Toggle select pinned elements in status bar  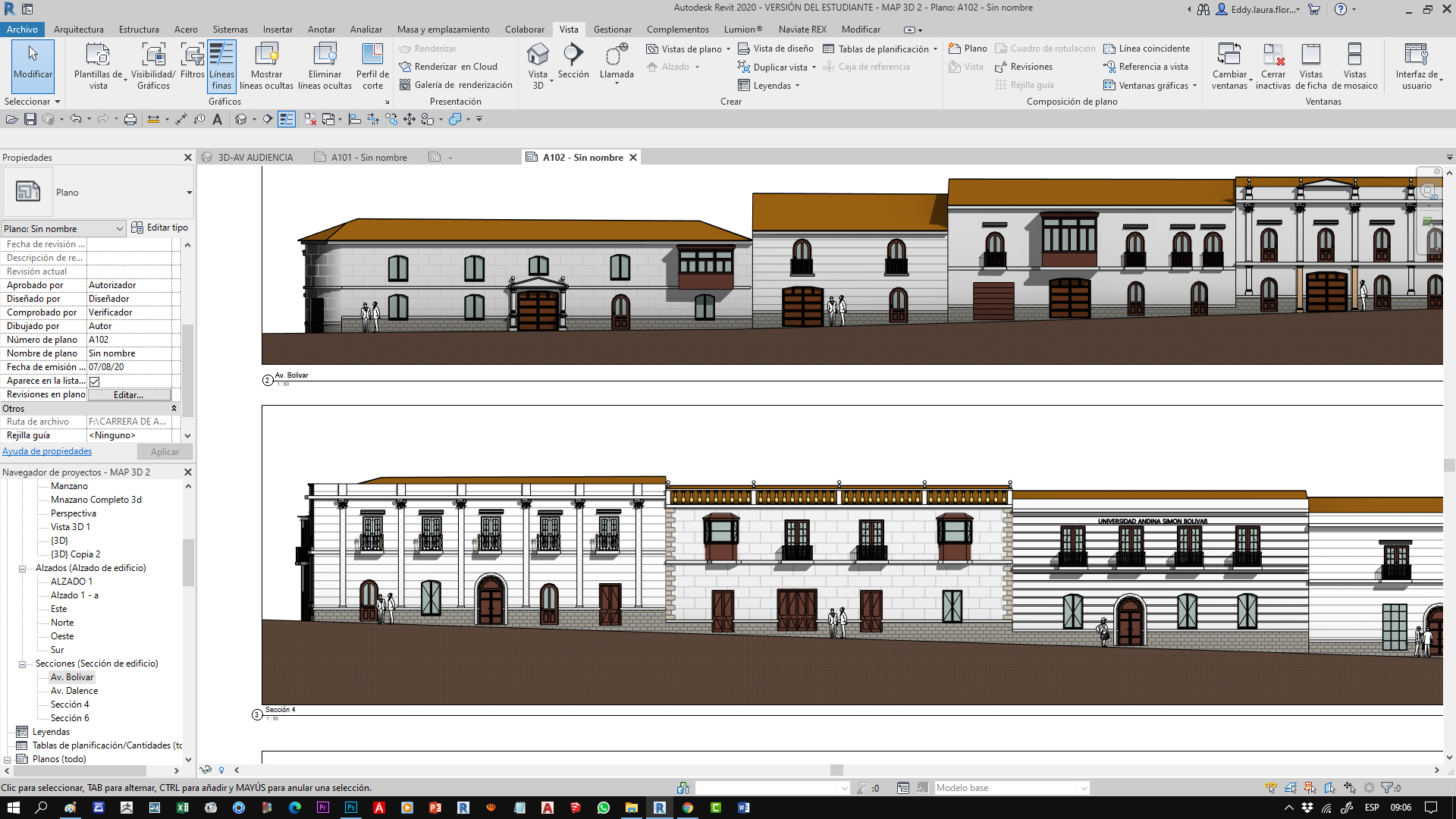pyautogui.click(x=1310, y=788)
